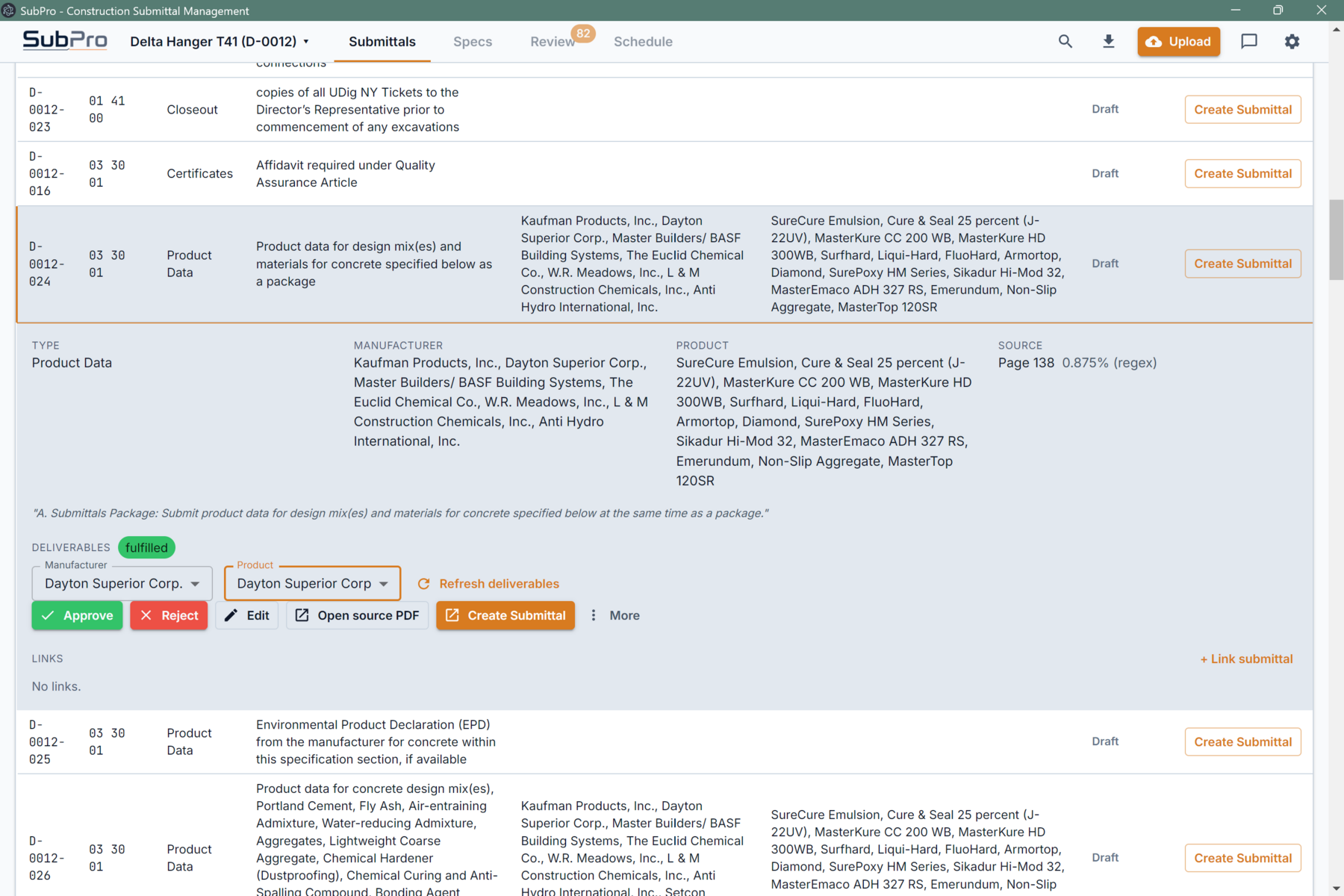Open the Schedule tab
1344x896 pixels.
pos(643,42)
